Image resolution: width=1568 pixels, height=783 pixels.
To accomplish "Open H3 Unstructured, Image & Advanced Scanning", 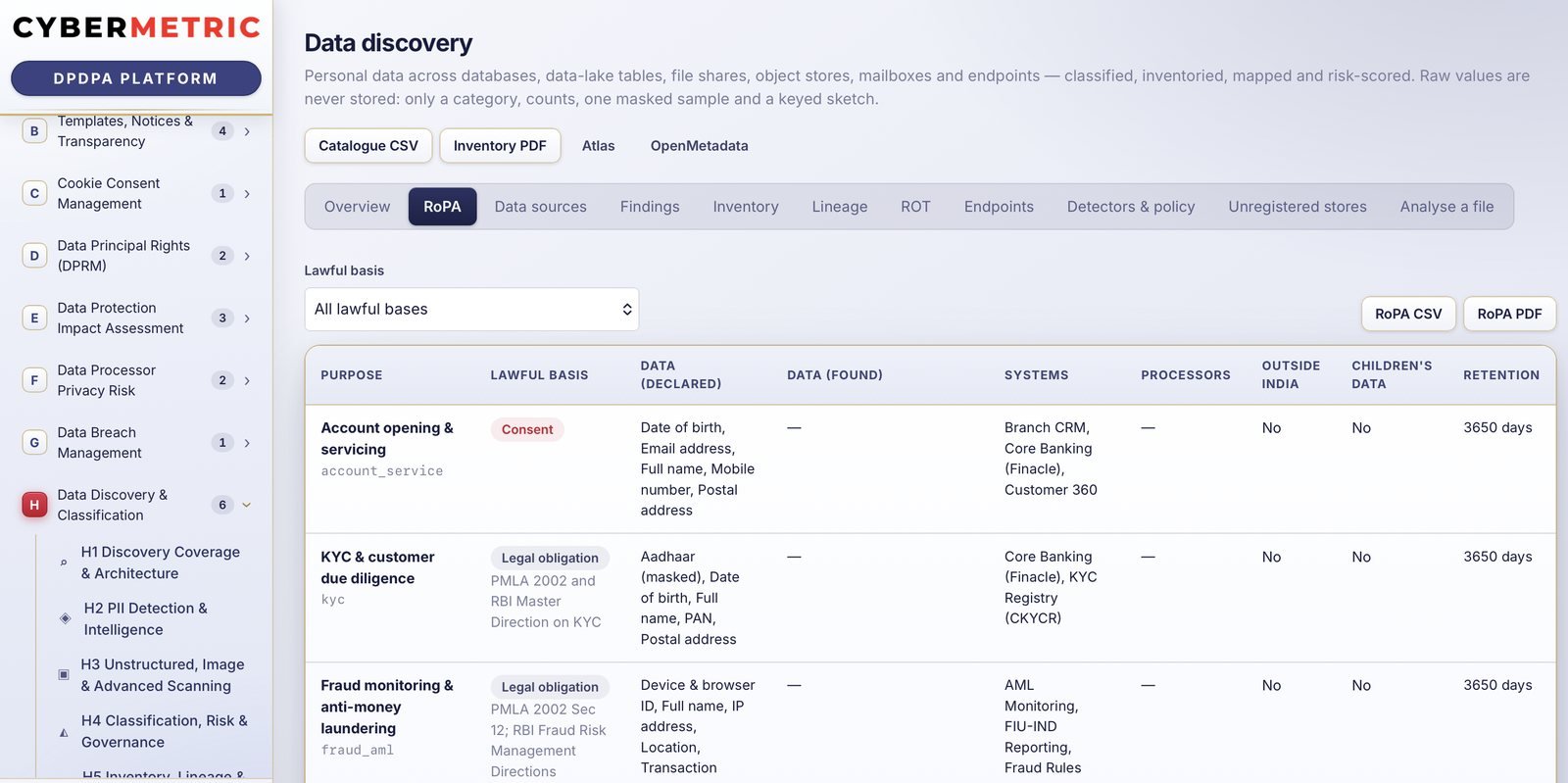I will pyautogui.click(x=163, y=675).
